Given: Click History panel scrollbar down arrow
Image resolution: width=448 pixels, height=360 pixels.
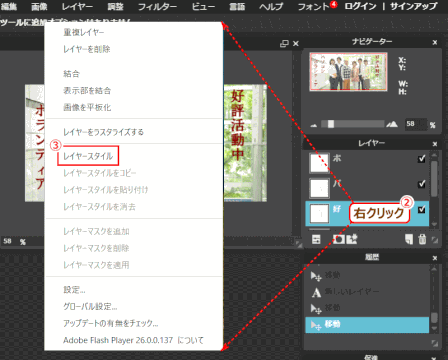Looking at the screenshot, I should 434,328.
